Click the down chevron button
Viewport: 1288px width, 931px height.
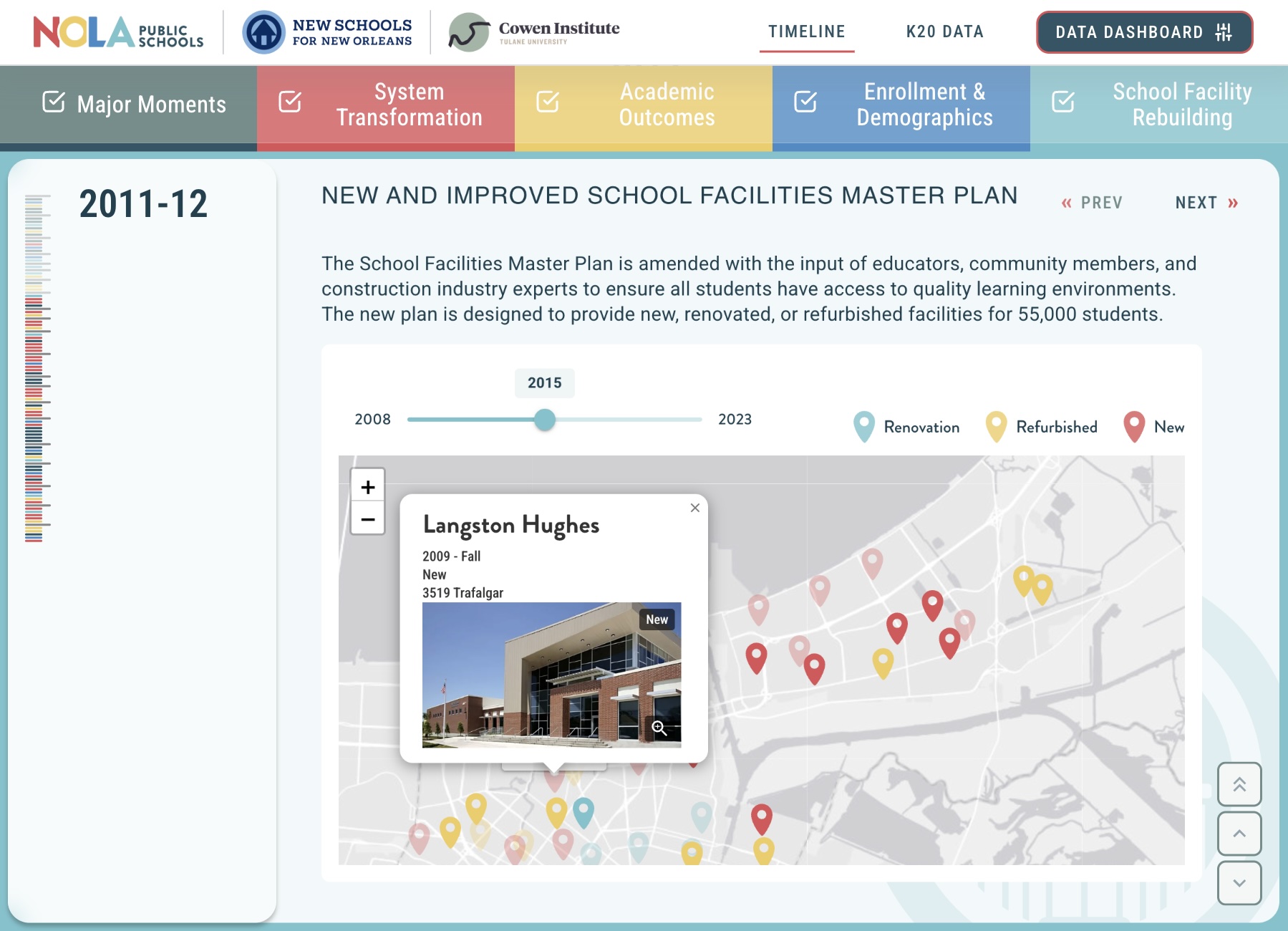1239,883
